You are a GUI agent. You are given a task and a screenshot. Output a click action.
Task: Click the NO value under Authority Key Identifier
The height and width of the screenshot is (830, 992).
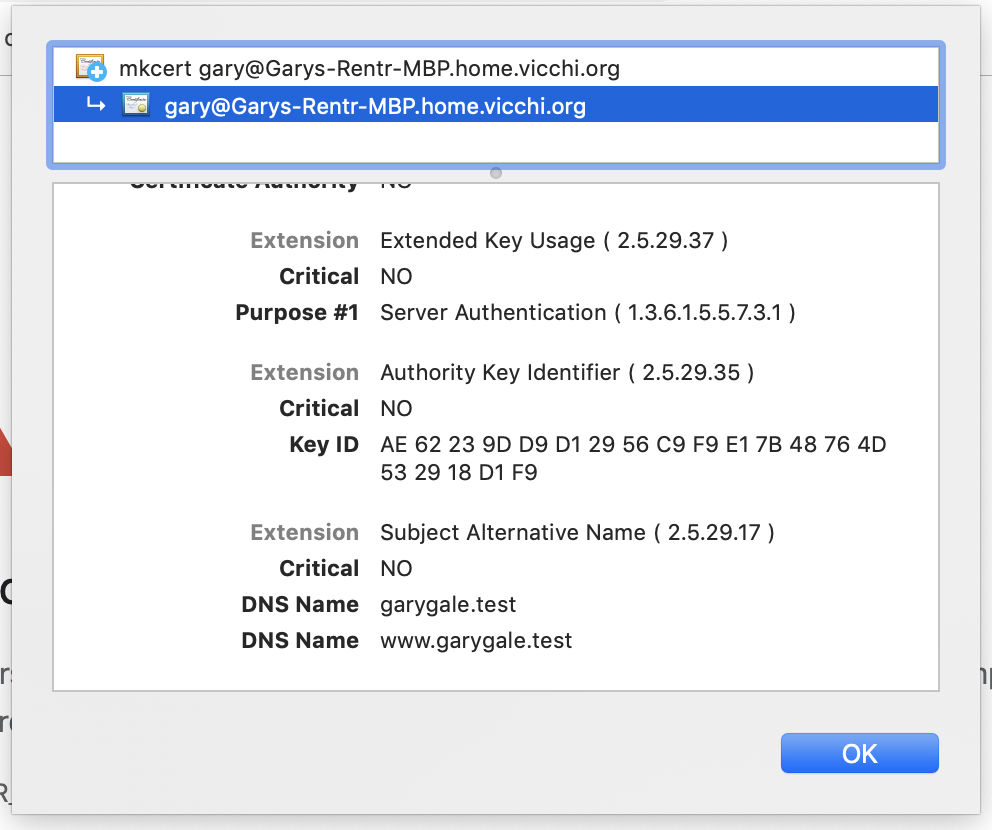tap(396, 409)
